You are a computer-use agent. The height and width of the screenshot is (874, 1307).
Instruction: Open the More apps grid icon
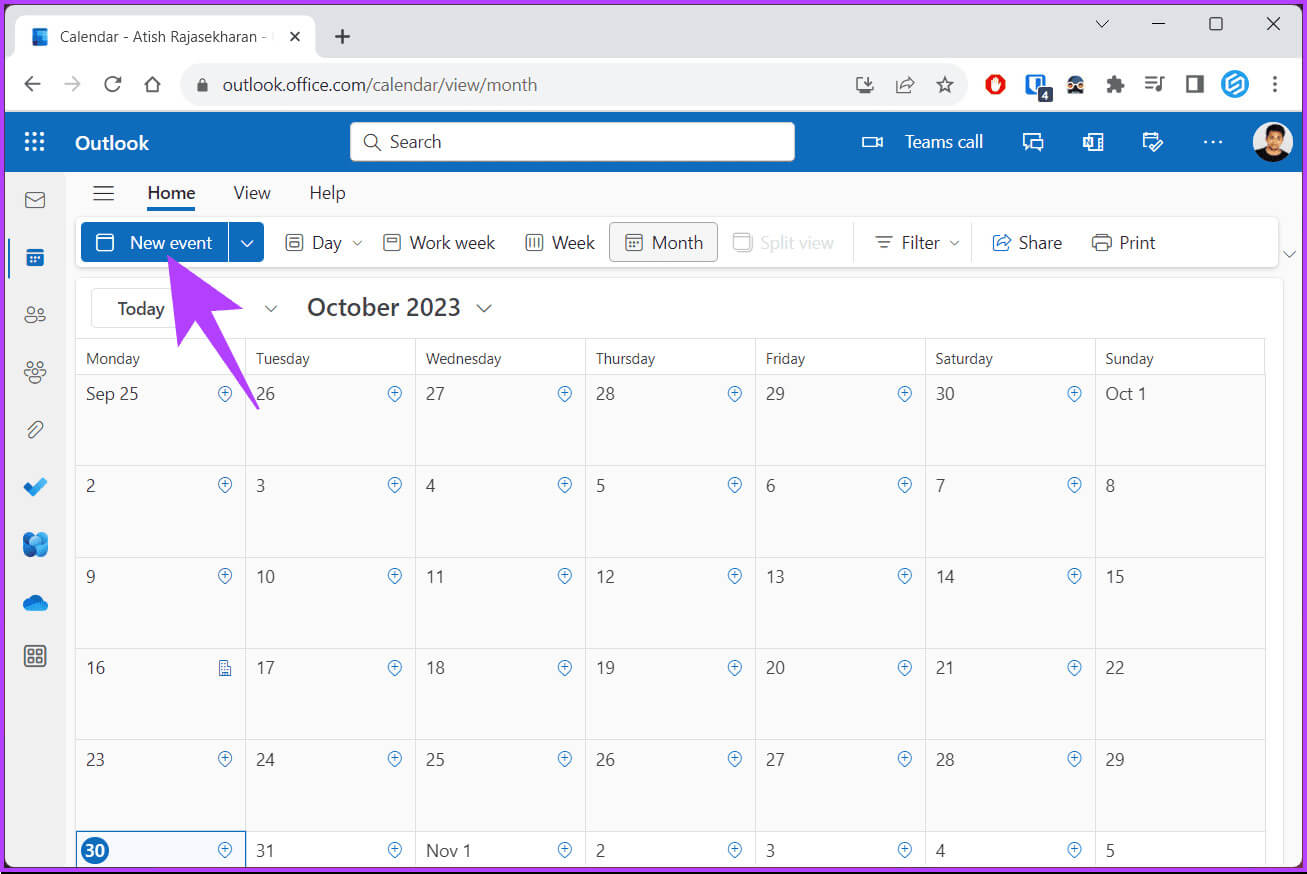[35, 656]
